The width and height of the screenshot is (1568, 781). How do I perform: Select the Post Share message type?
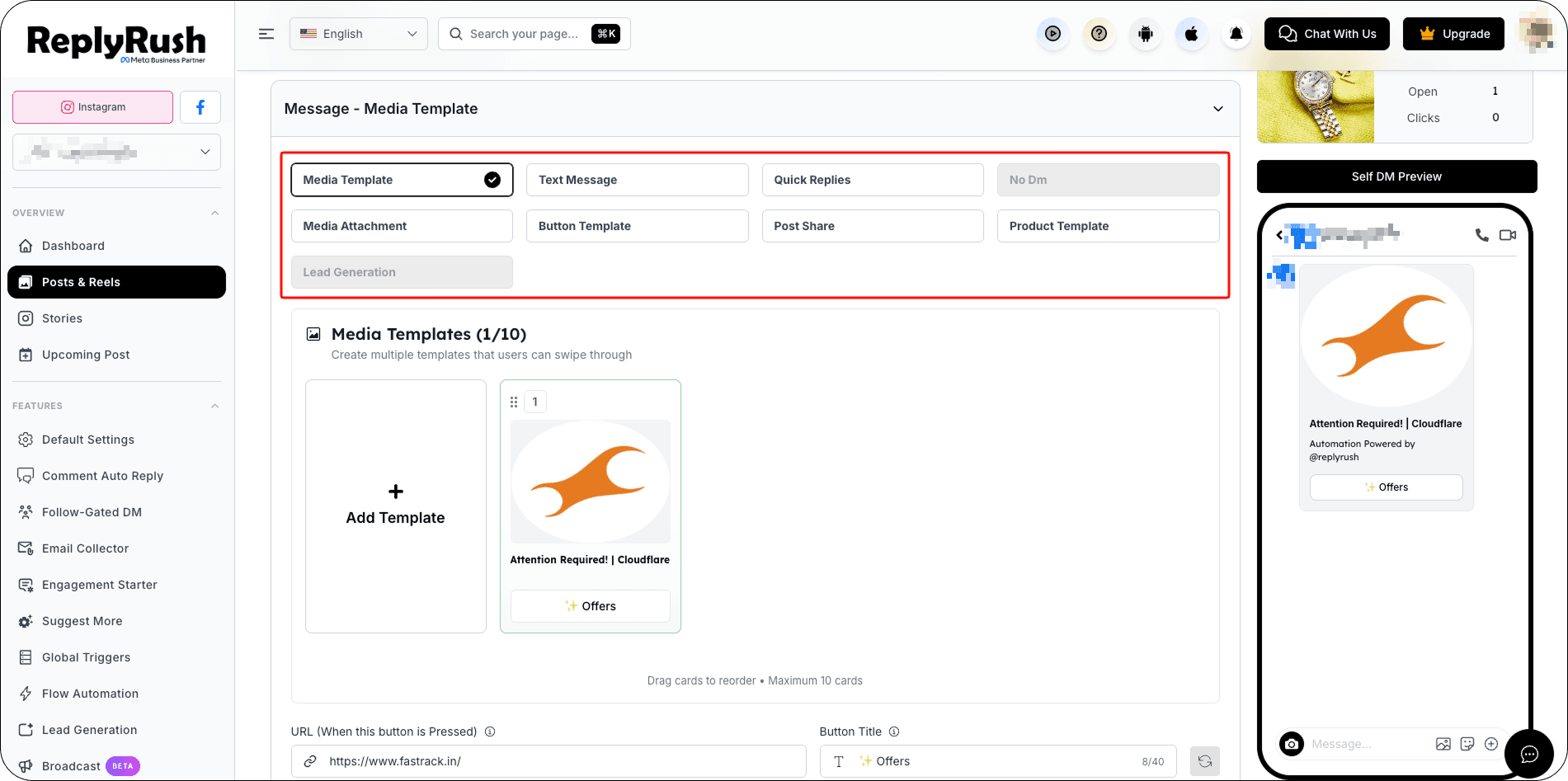click(873, 226)
